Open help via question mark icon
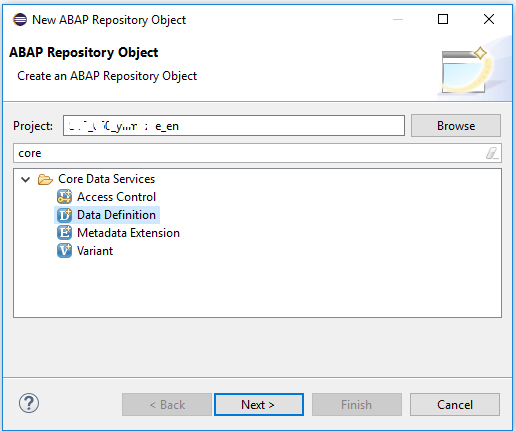Screen dimensions: 516x431 [x=29, y=403]
